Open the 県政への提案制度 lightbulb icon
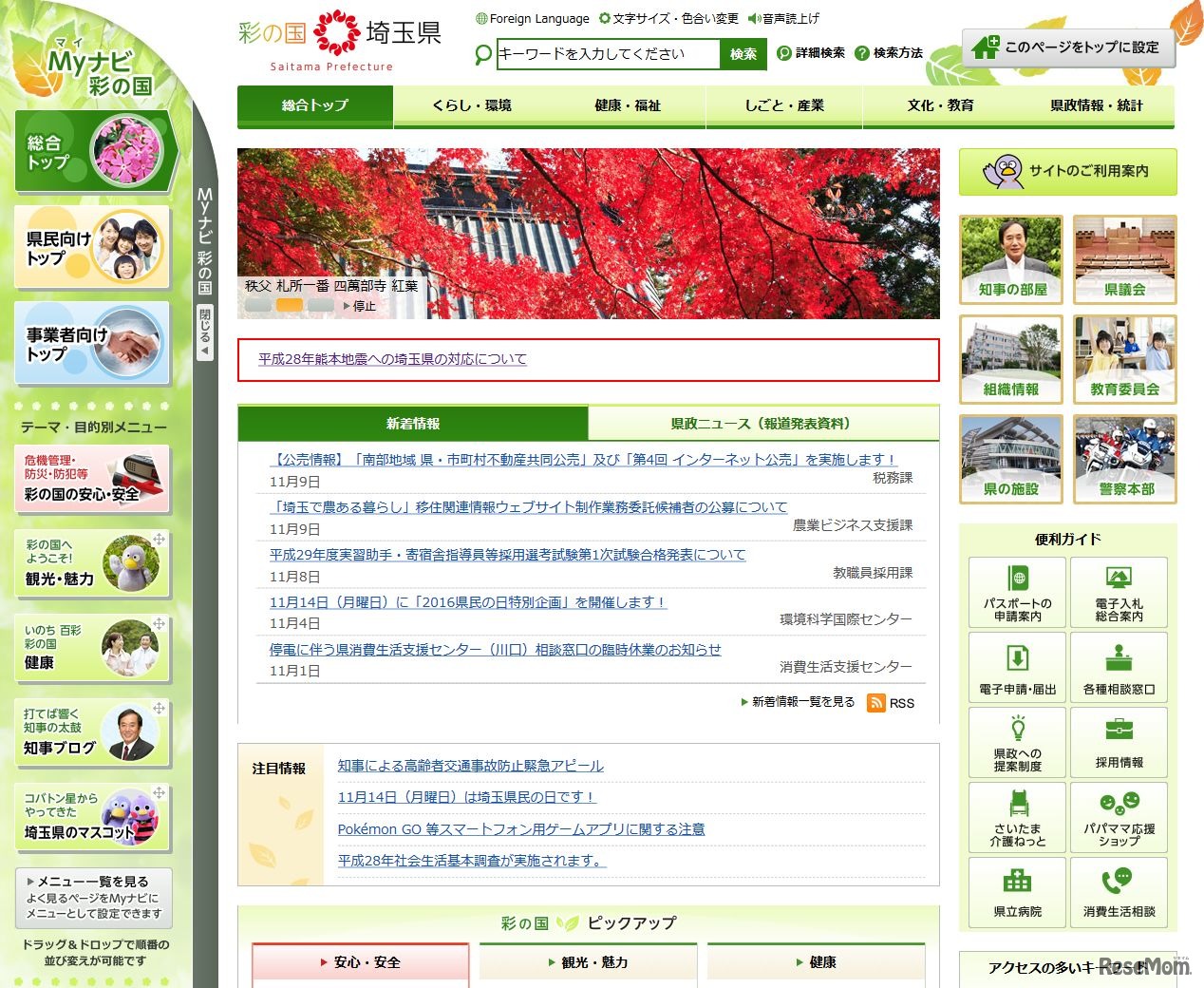This screenshot has height=988, width=1204. (x=1018, y=743)
